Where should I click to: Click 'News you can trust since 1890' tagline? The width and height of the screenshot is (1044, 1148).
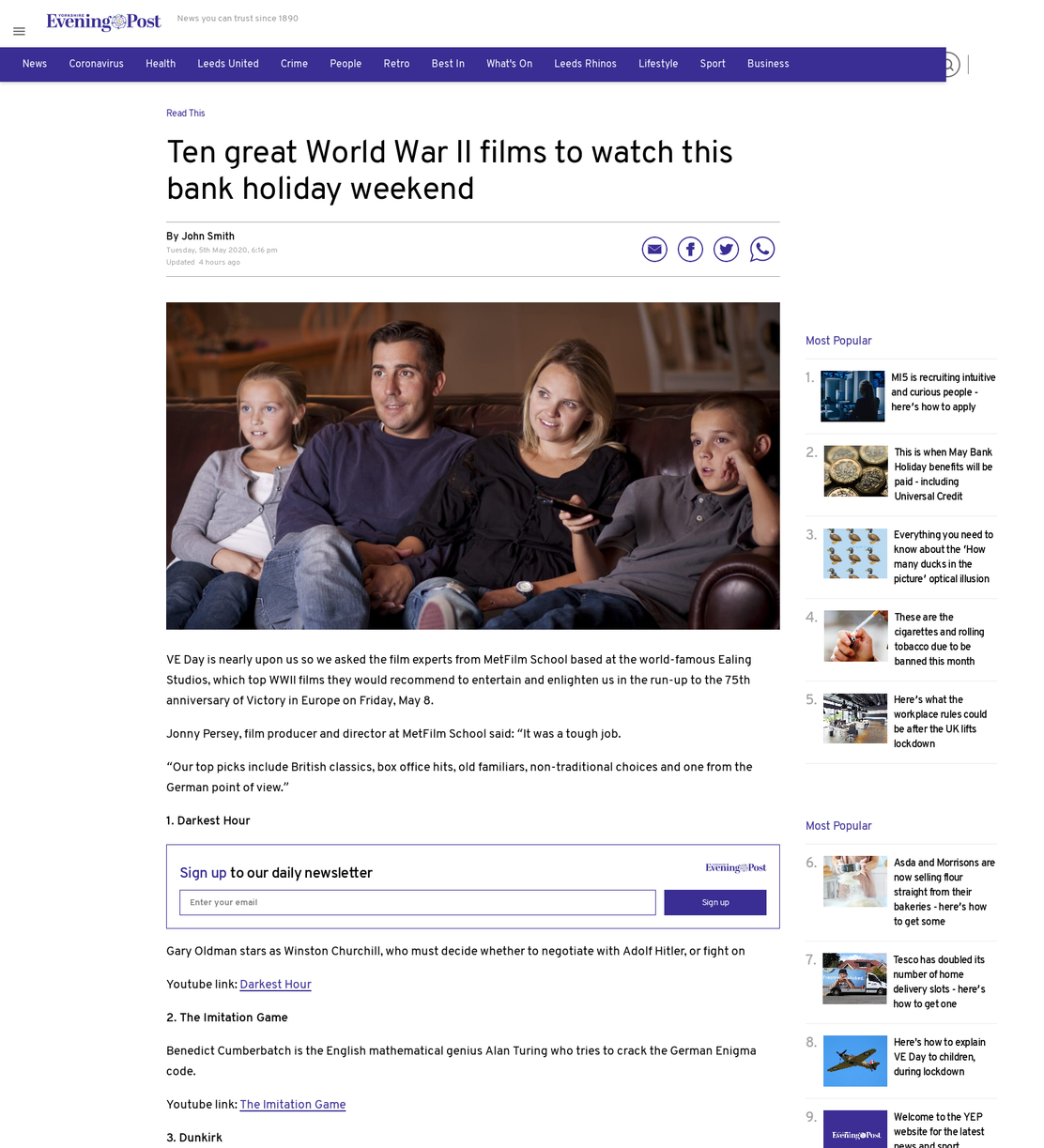pyautogui.click(x=238, y=18)
